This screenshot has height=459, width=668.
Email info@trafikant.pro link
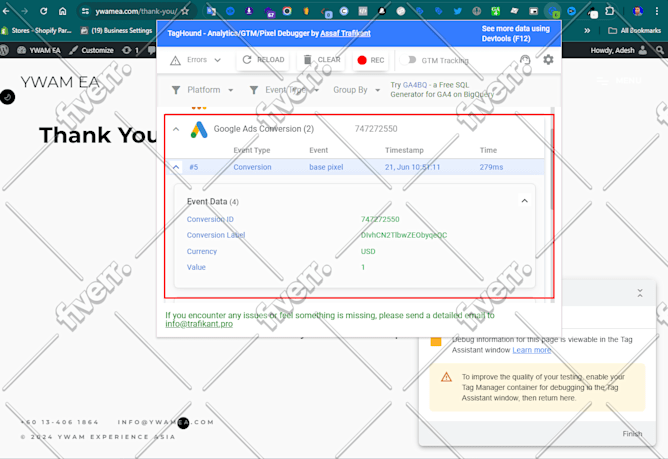pyautogui.click(x=199, y=324)
